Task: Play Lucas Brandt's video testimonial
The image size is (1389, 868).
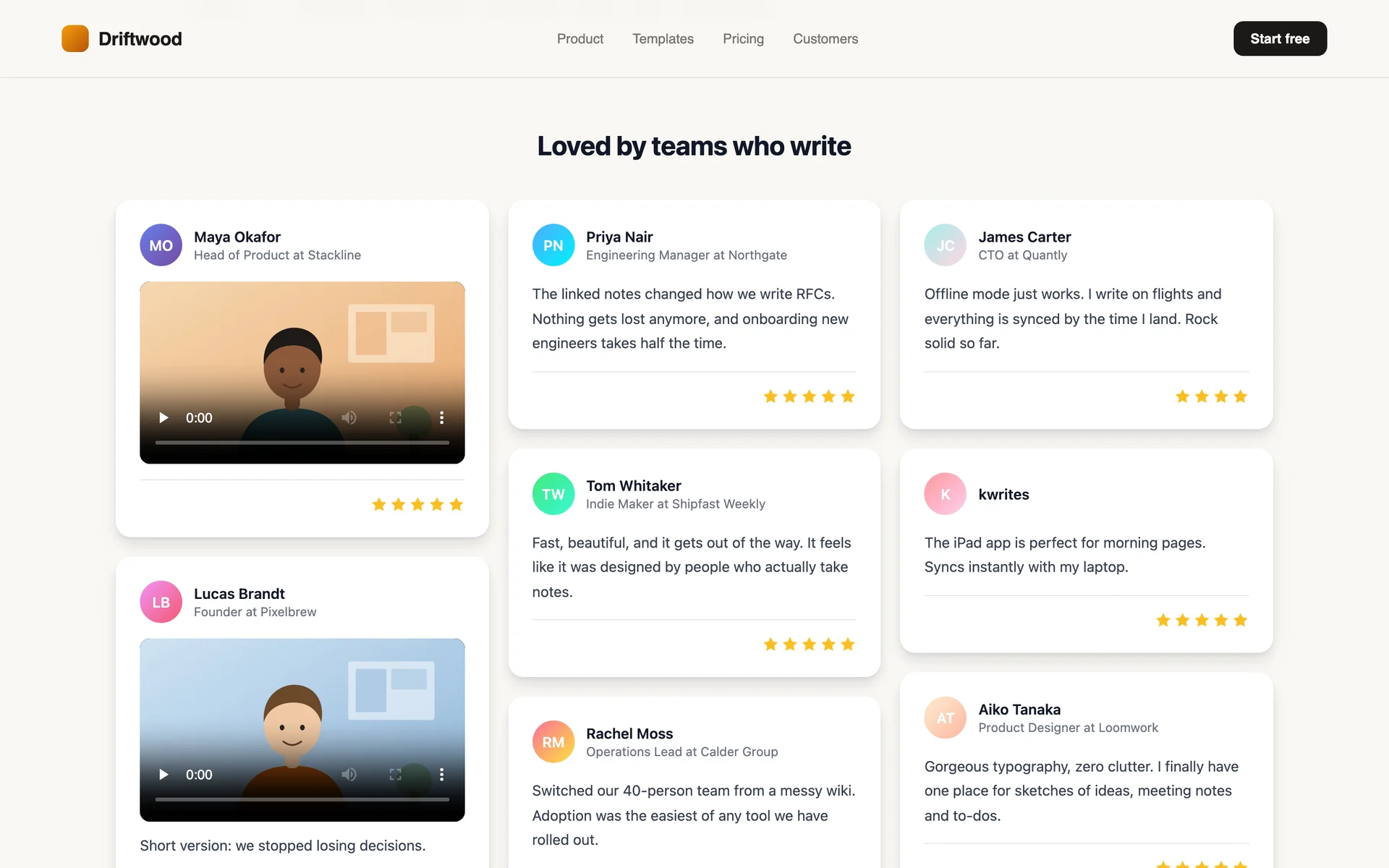Action: point(163,774)
